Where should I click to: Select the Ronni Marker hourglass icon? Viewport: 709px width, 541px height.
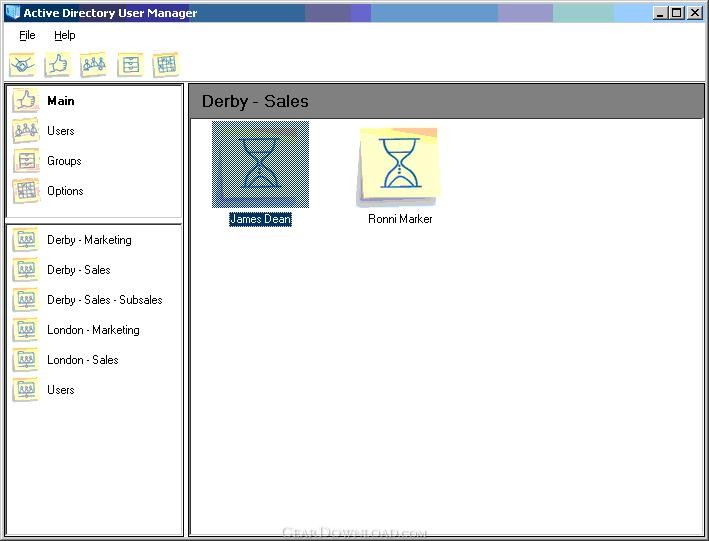(x=398, y=167)
